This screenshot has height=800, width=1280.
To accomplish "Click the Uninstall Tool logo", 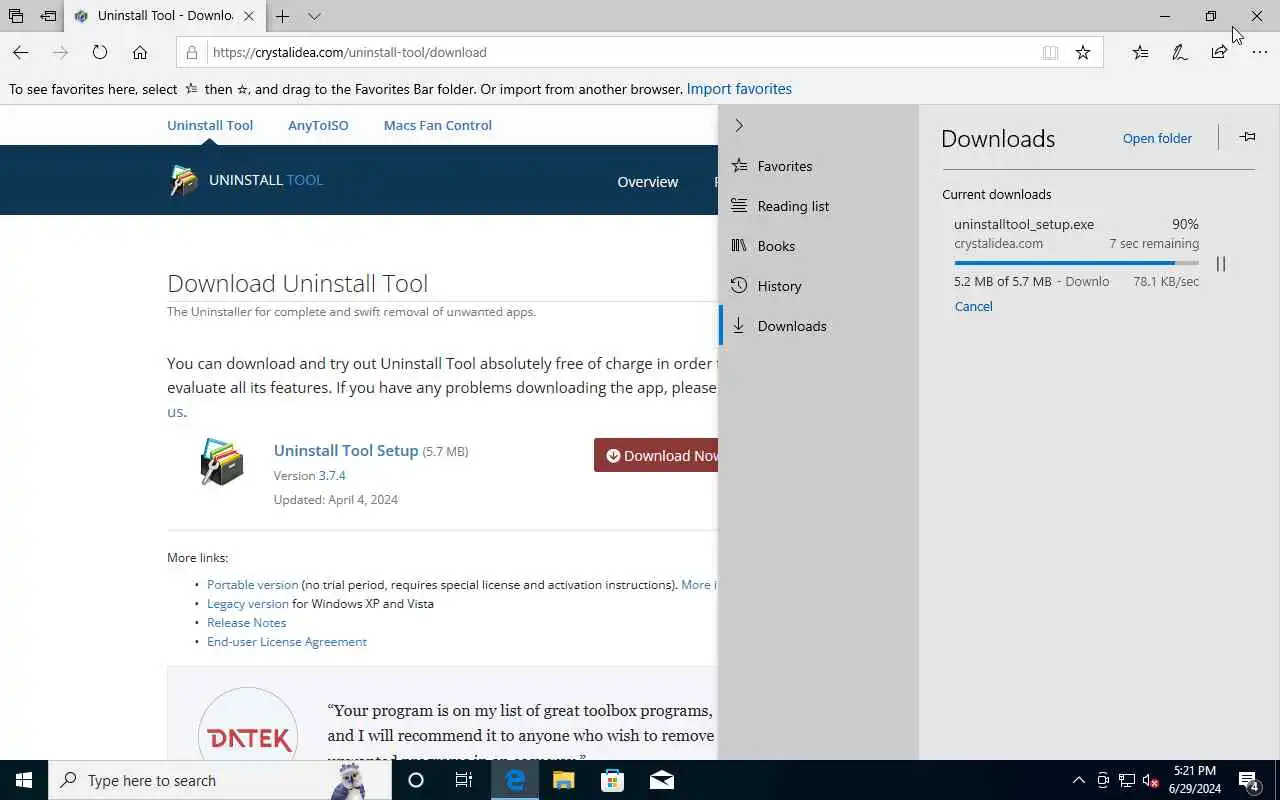I will 246,180.
